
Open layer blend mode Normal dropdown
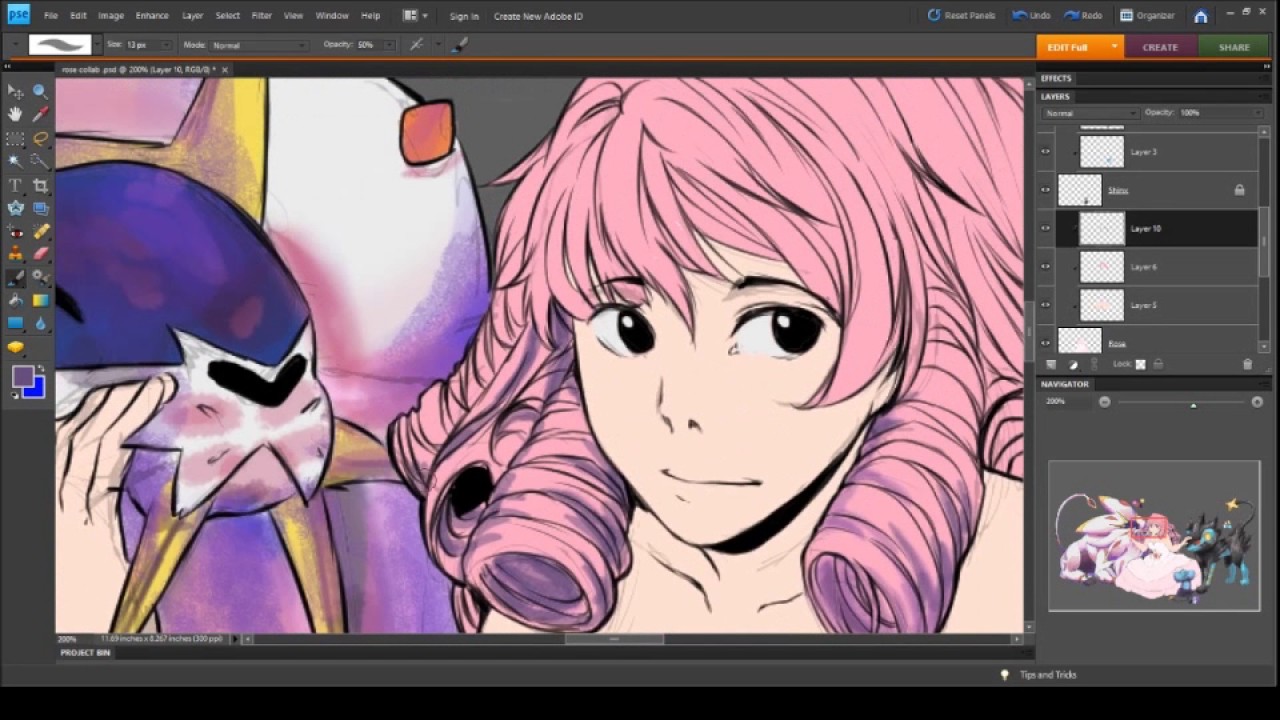pos(1090,113)
